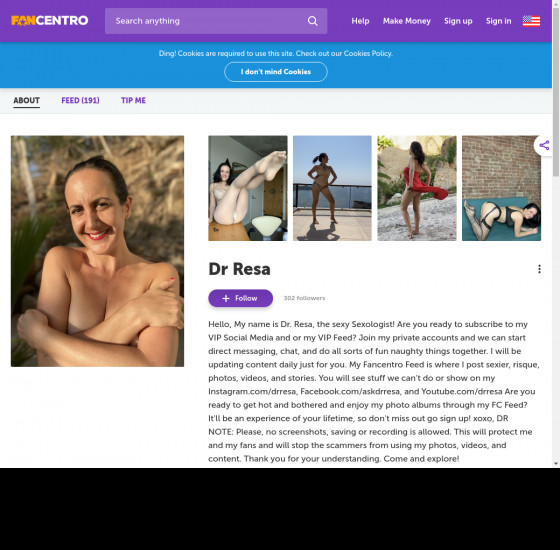Open the Help link

[x=360, y=21]
